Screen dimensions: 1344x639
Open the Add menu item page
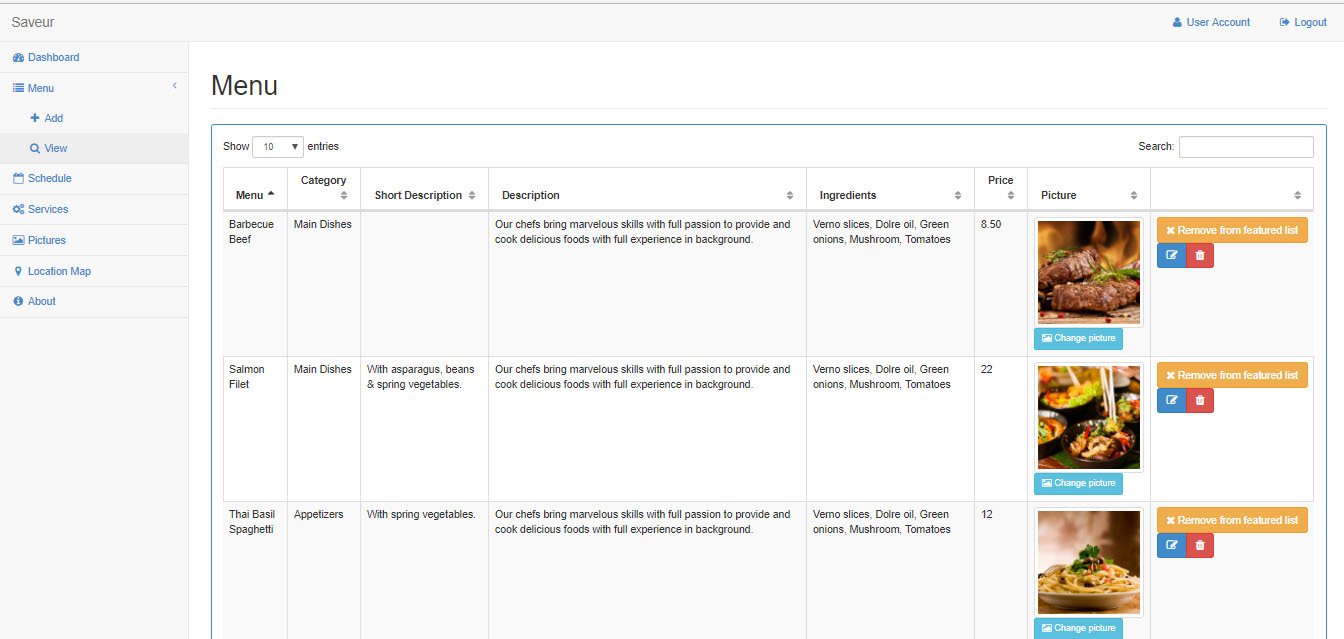pyautogui.click(x=53, y=119)
